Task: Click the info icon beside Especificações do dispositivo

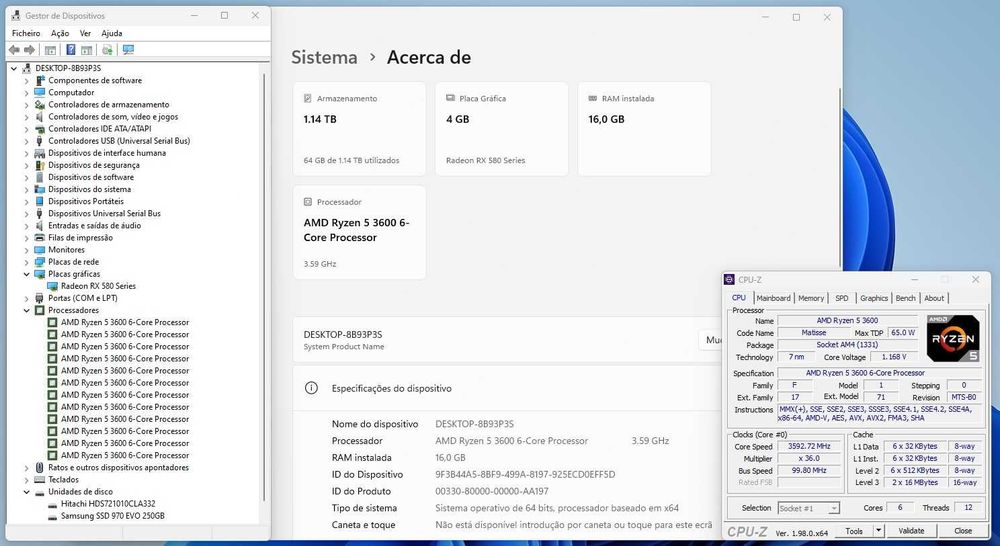Action: (x=311, y=388)
